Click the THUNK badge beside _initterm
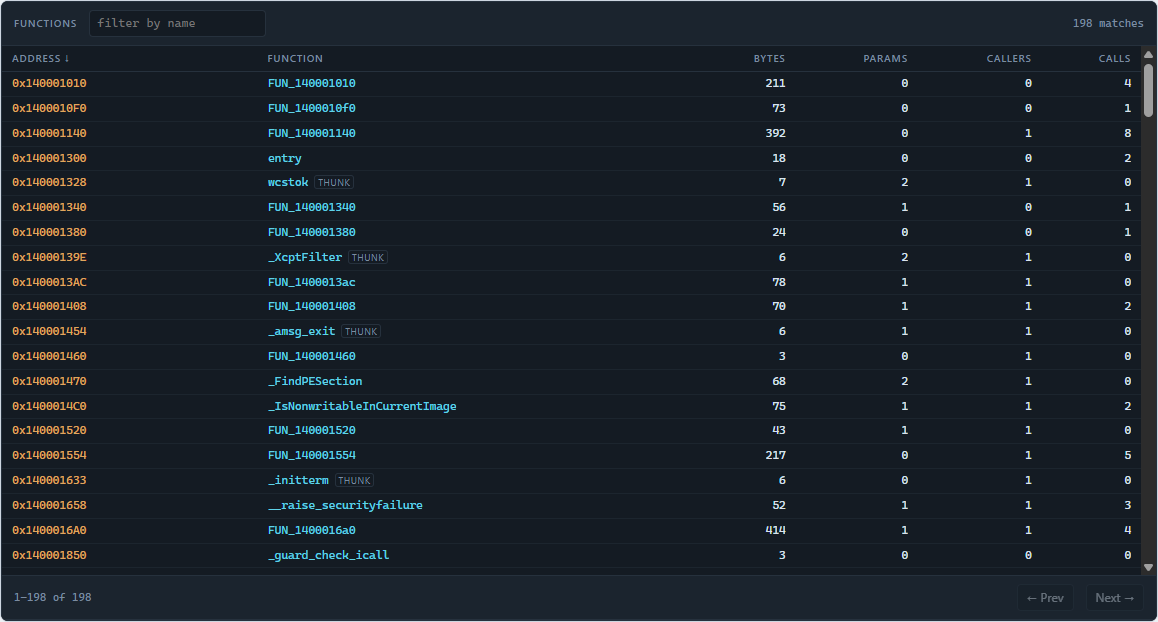The height and width of the screenshot is (622, 1158). tap(354, 481)
